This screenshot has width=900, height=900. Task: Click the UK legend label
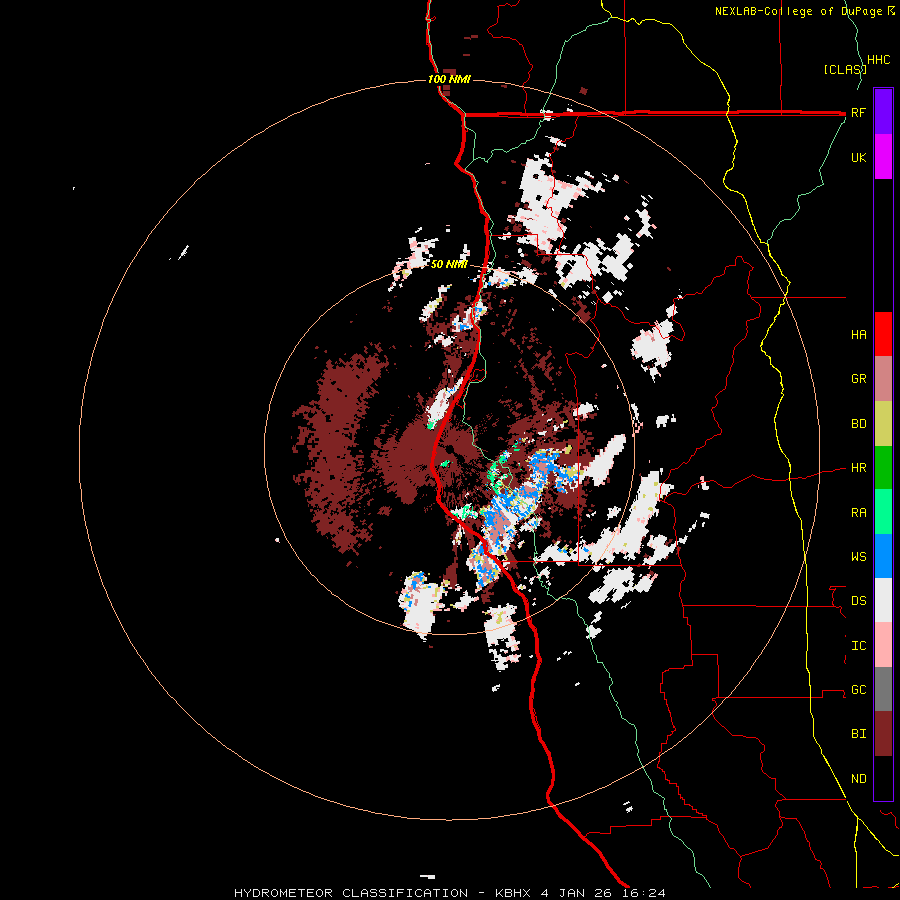[858, 157]
